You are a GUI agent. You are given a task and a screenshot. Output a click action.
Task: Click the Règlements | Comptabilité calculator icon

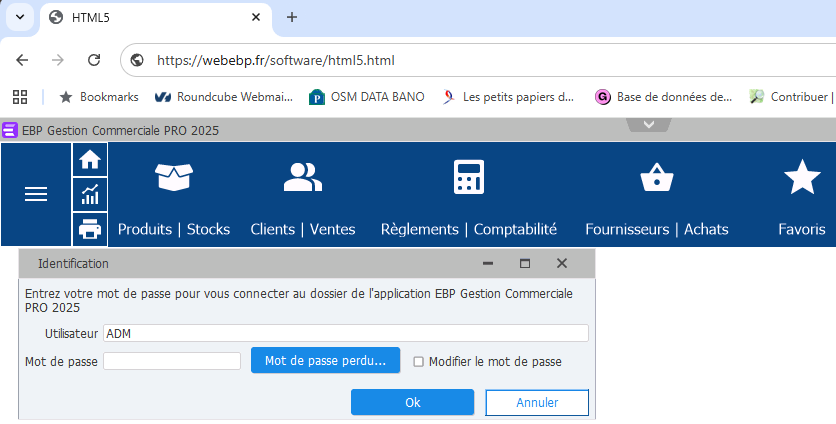point(468,177)
